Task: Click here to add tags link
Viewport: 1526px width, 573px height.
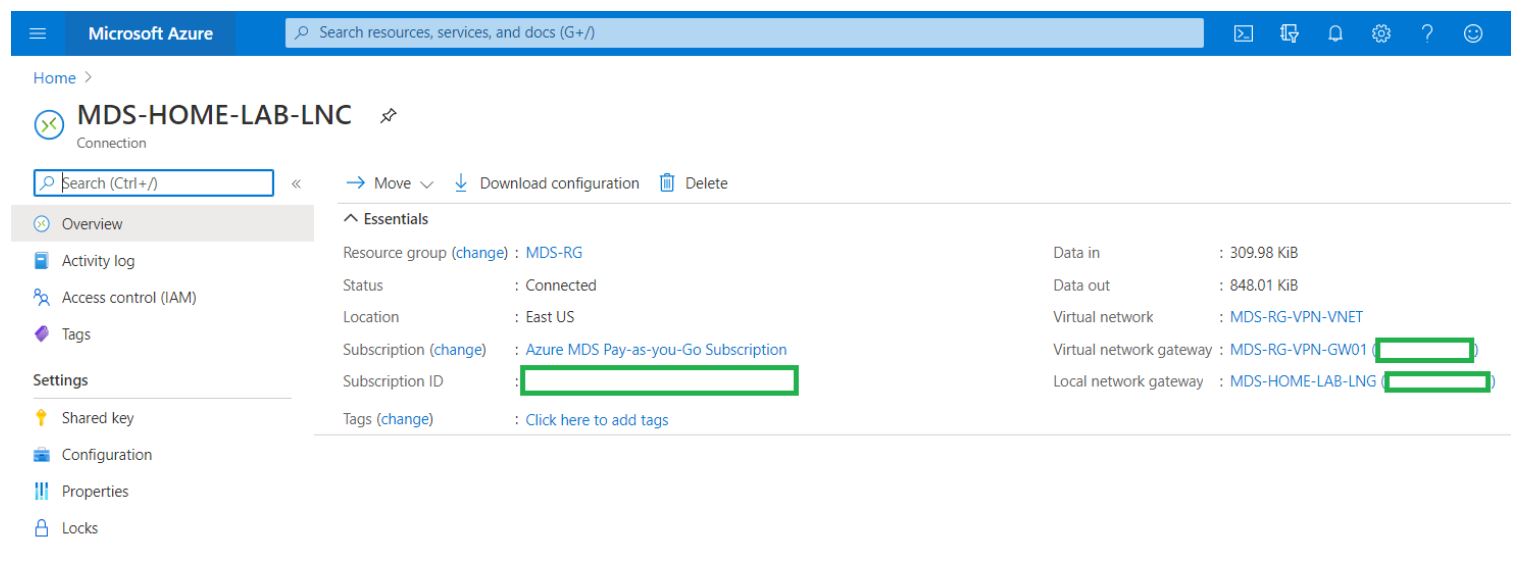Action: point(597,420)
